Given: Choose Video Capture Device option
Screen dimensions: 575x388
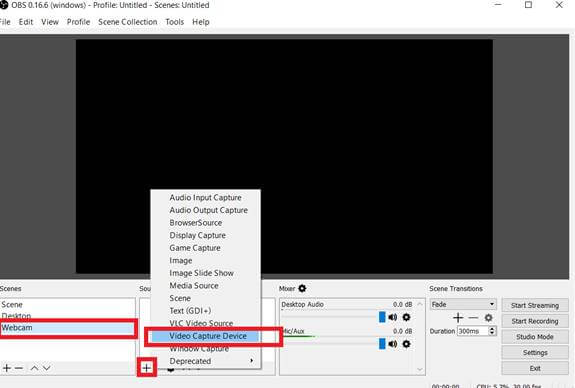Looking at the screenshot, I should point(205,336).
